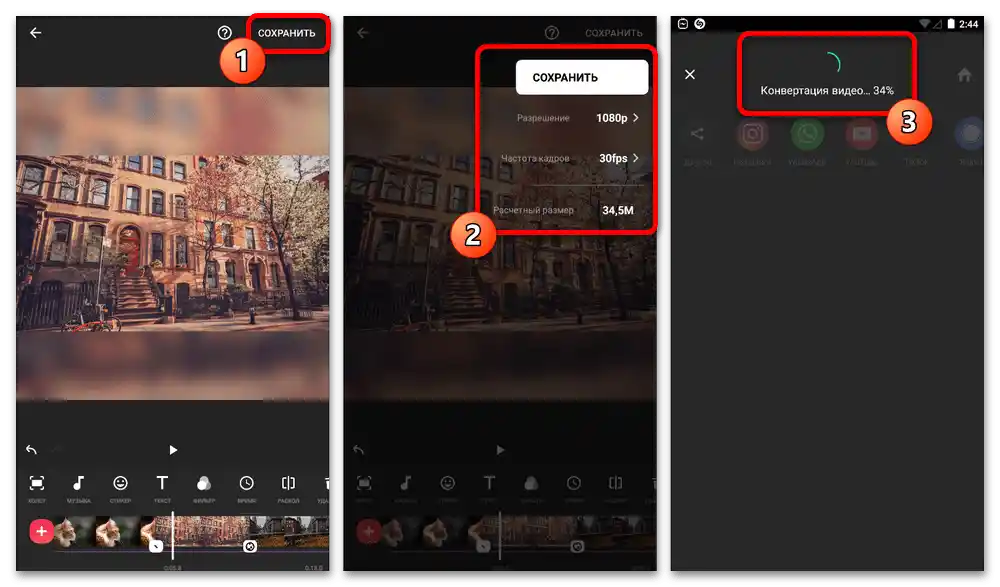Screen dimensions: 1000x587
Task: Click the Расчетный размер 34,5M value
Action: [x=618, y=210]
